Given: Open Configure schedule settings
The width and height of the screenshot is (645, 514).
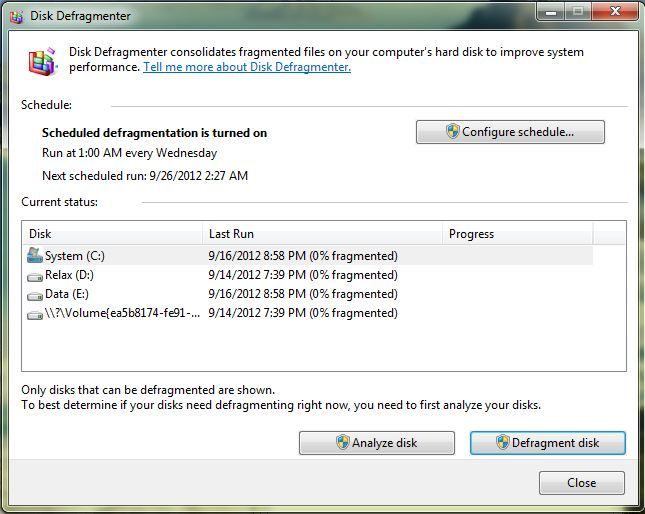Looking at the screenshot, I should pyautogui.click(x=510, y=132).
